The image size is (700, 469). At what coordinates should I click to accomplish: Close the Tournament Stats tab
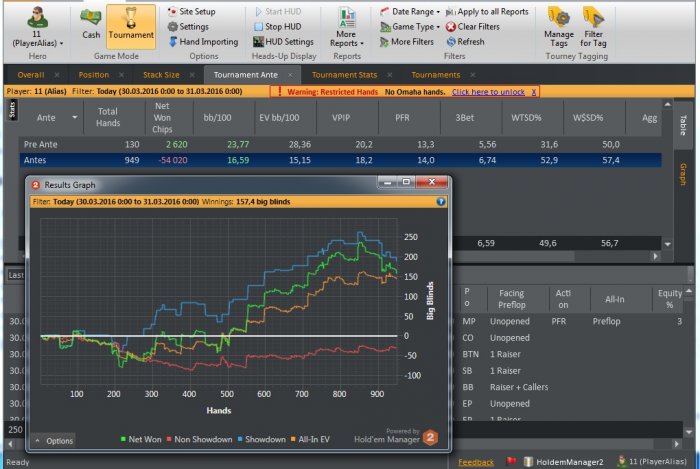pyautogui.click(x=390, y=75)
